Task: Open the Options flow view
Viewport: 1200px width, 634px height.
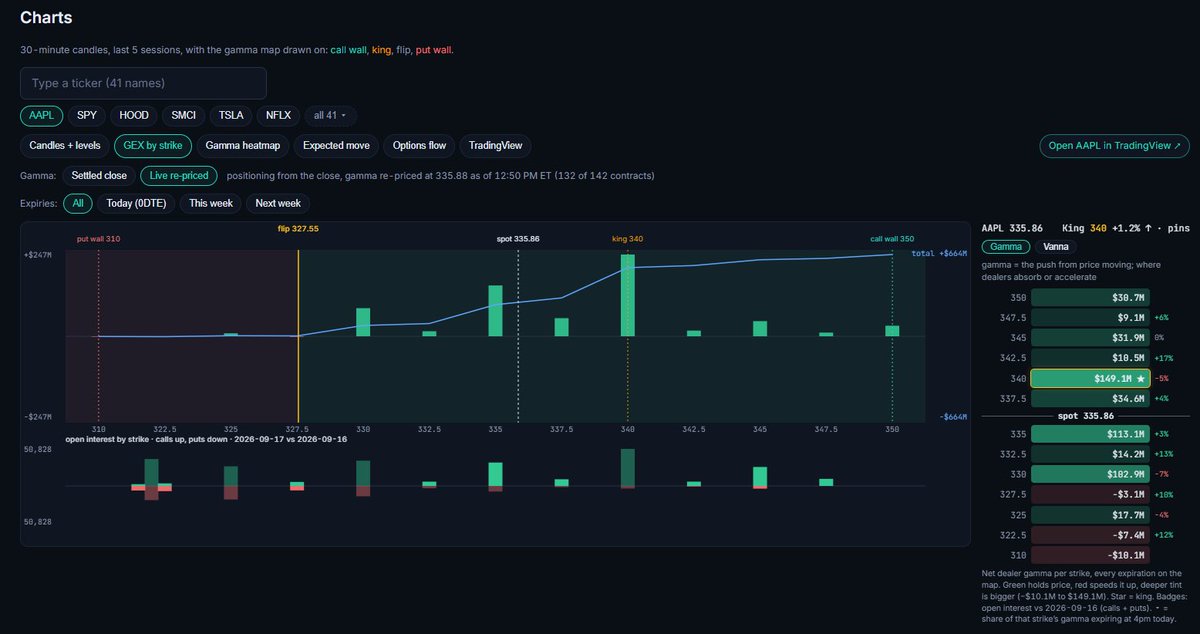Action: click(420, 145)
